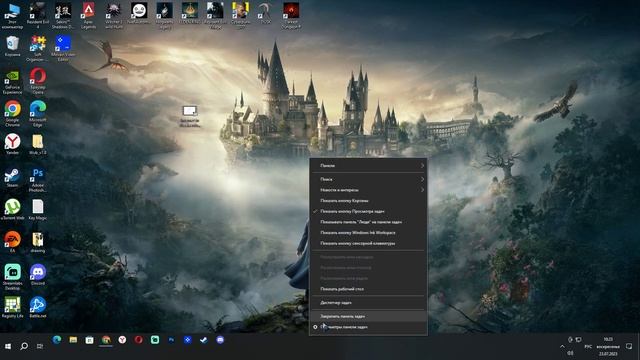The width and height of the screenshot is (640, 360).
Task: Open Movavi editor from the taskbar
Action: (187, 340)
